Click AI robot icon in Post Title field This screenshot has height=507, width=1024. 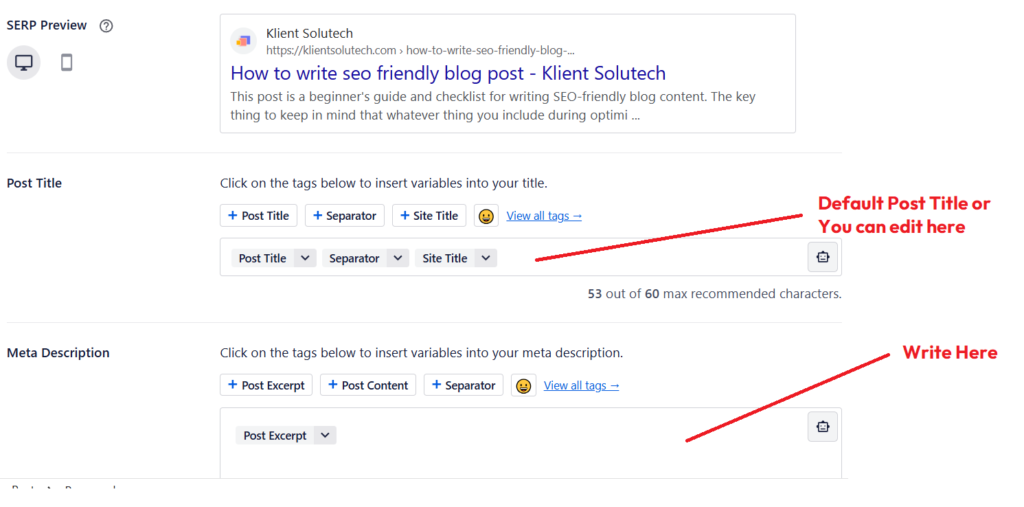tap(822, 257)
